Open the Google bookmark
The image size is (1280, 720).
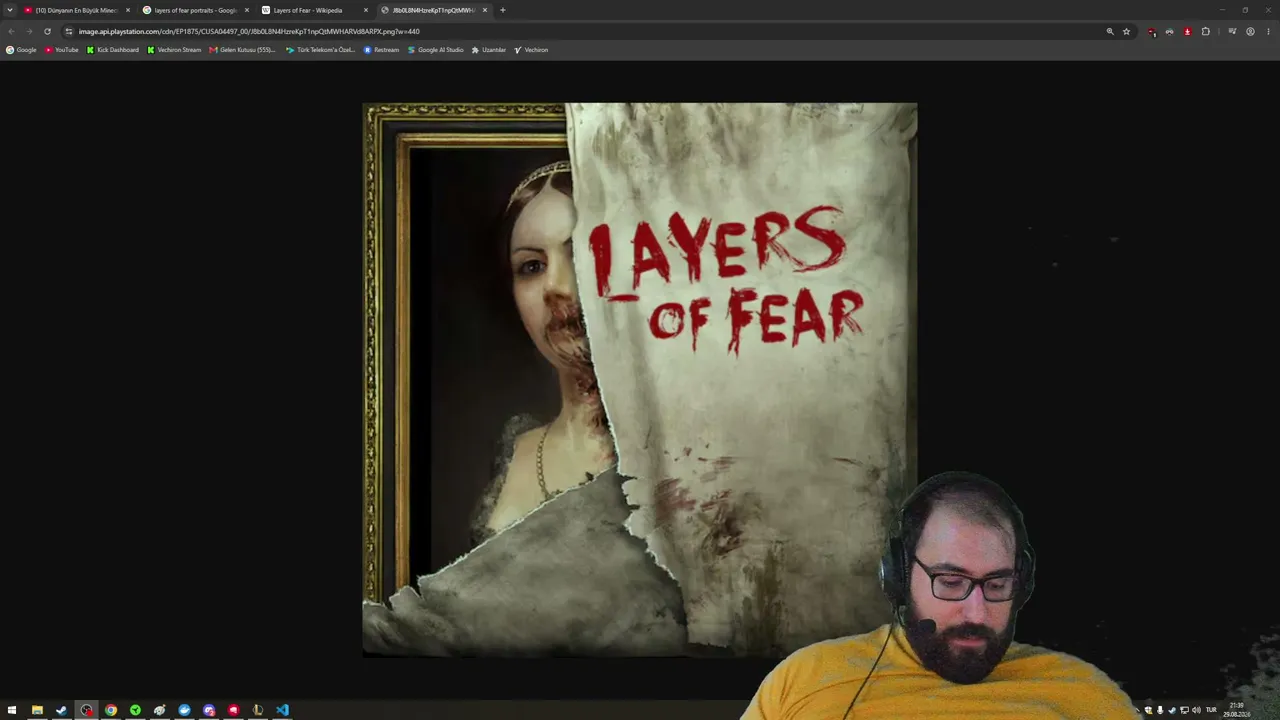pyautogui.click(x=21, y=50)
